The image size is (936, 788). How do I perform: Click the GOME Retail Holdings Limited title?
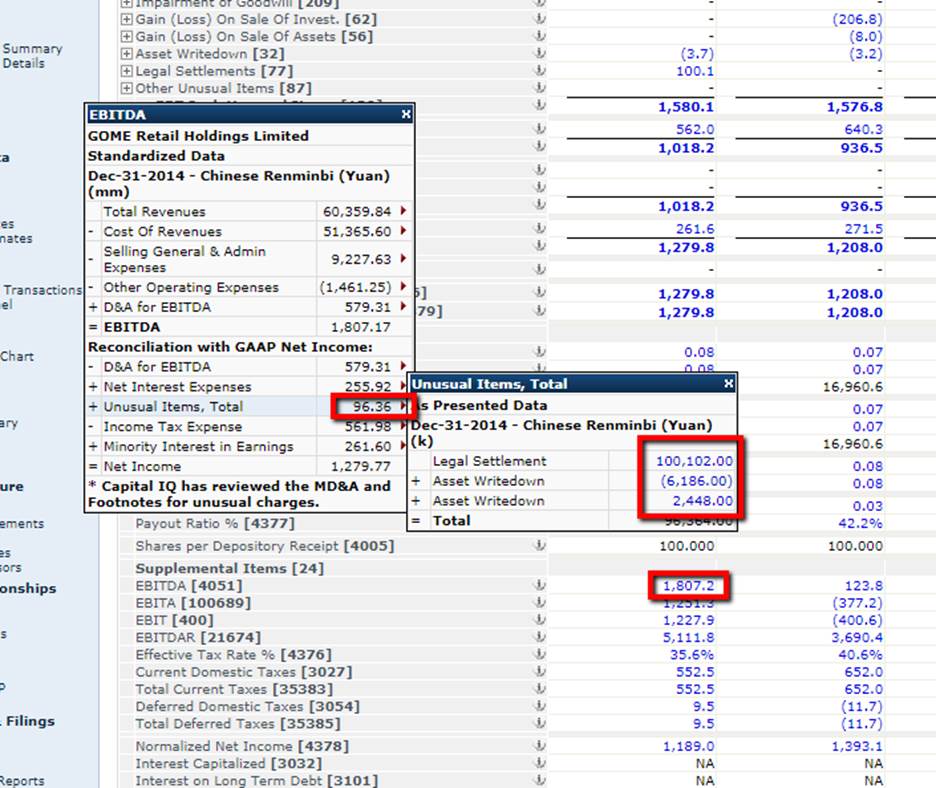tap(198, 136)
